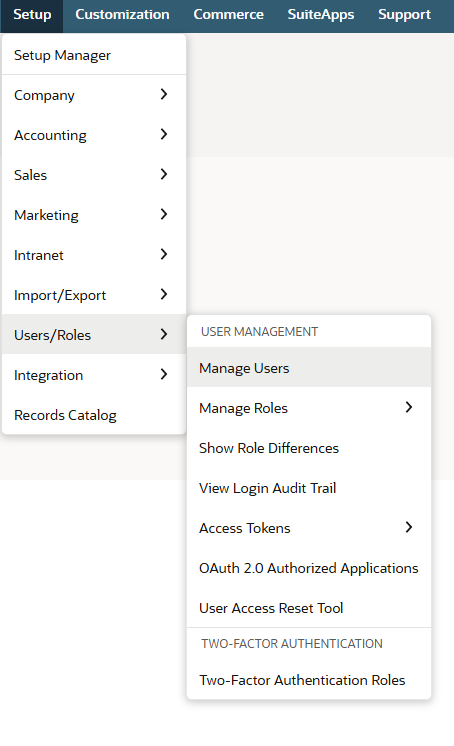Viewport: 454px width, 746px height.
Task: Choose Manage Users
Action: point(309,368)
